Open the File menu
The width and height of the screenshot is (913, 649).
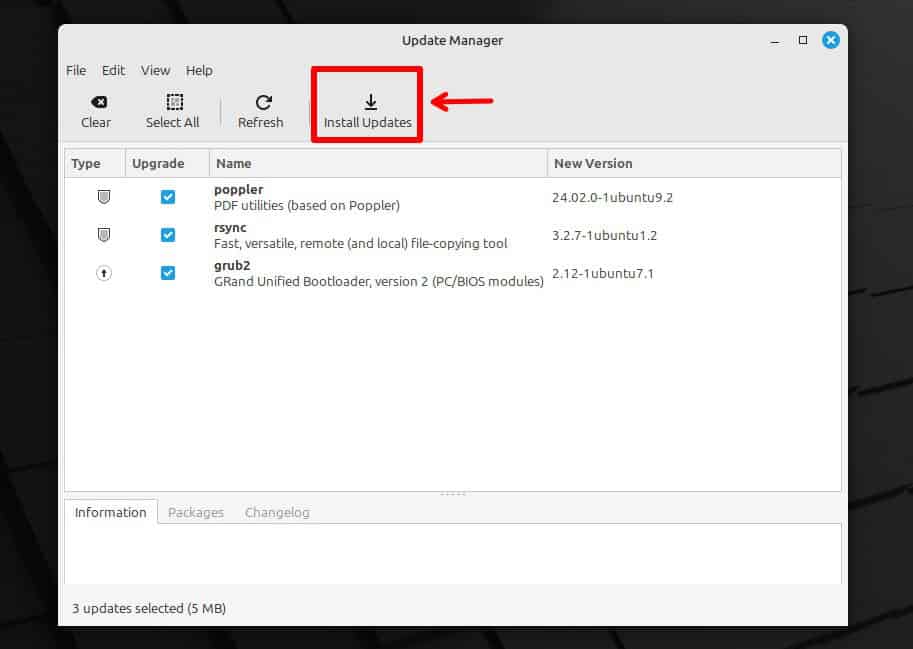75,70
